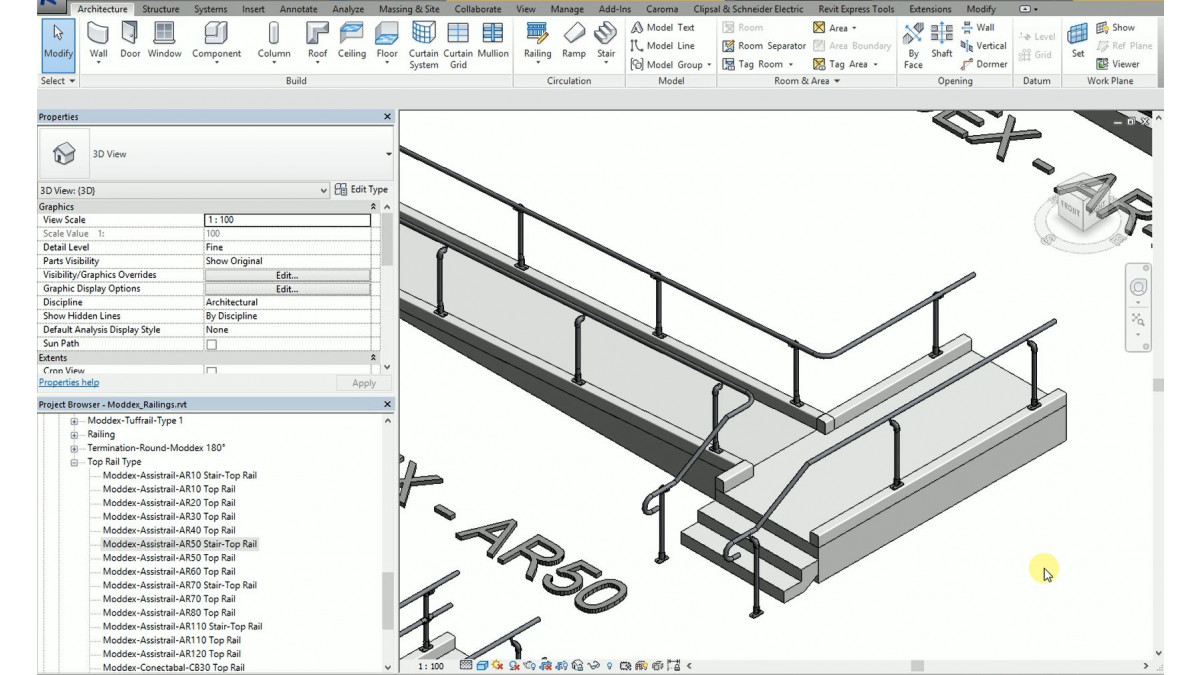The width and height of the screenshot is (1200, 675).
Task: Open the Annotate ribbon tab
Action: (299, 9)
